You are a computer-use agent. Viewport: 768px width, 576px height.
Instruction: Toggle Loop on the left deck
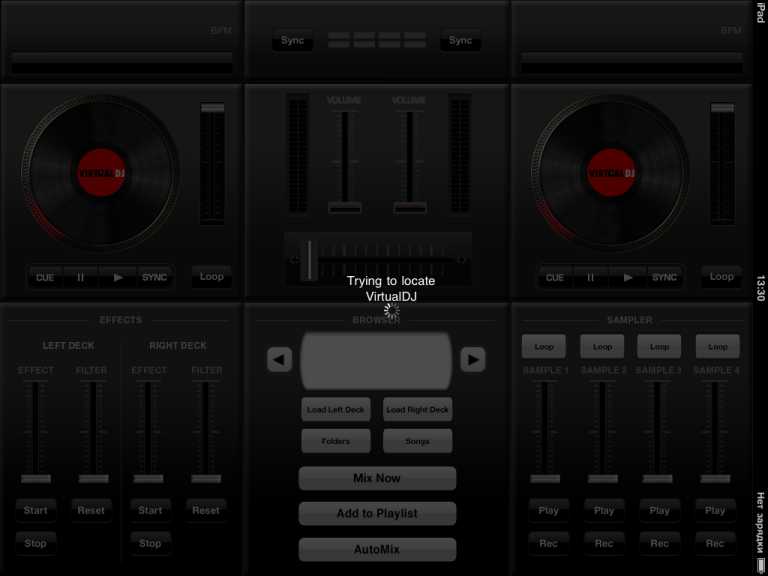pos(212,277)
